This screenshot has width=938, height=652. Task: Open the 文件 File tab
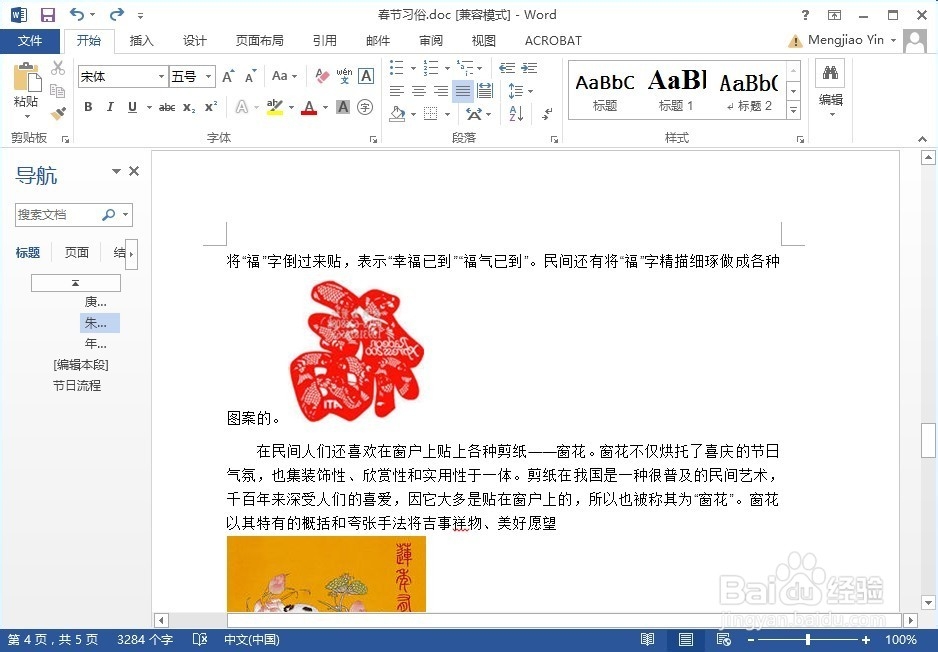30,41
